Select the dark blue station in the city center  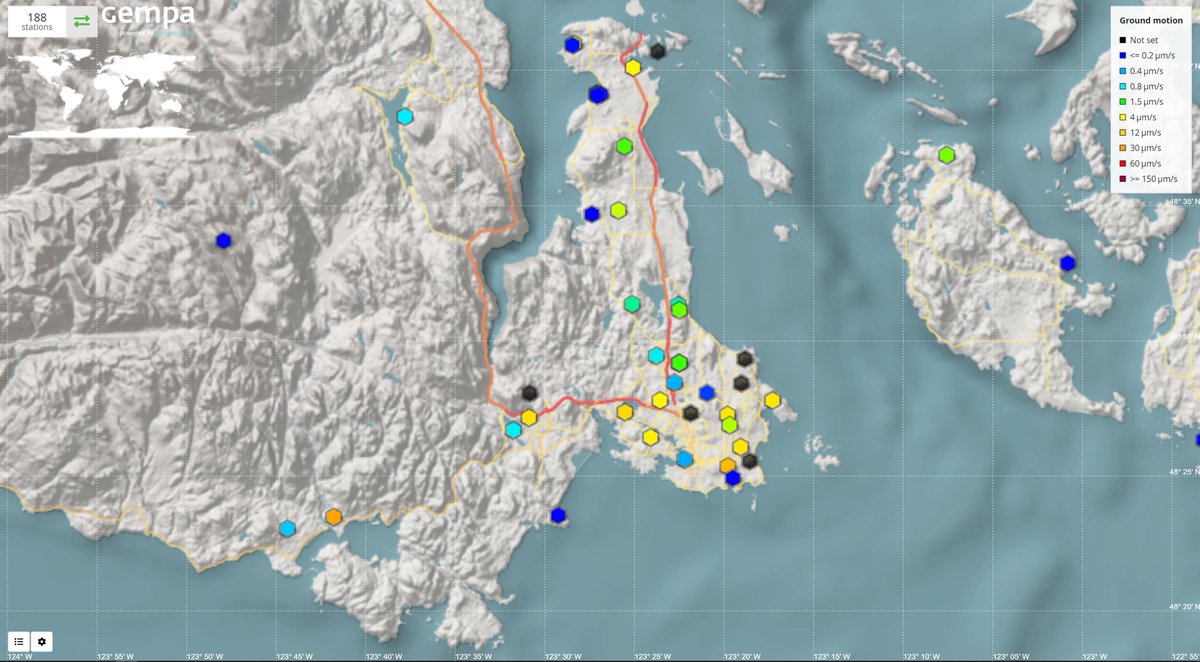point(707,392)
